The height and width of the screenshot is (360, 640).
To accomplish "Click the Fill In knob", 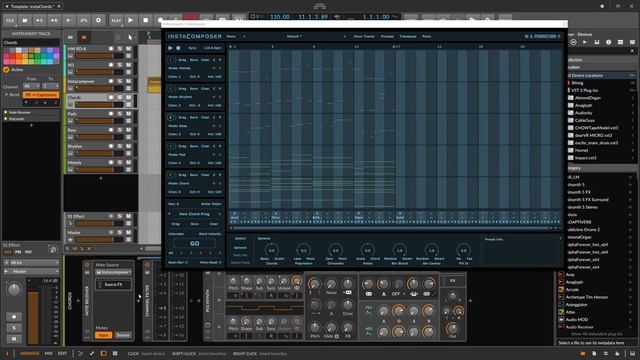I will click(x=463, y=251).
